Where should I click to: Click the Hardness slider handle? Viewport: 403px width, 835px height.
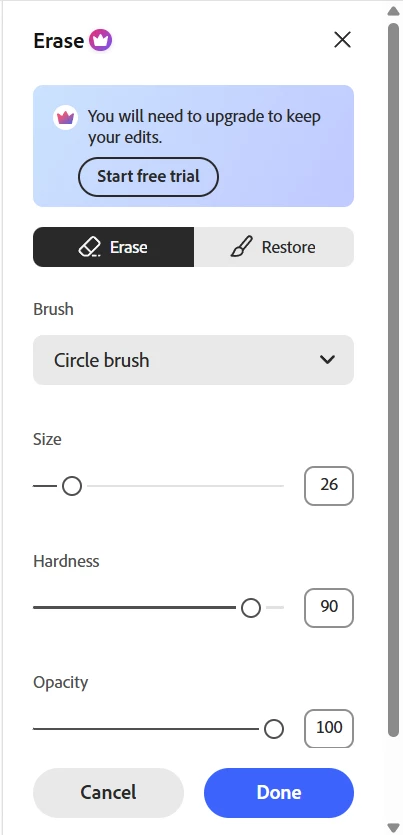click(x=251, y=608)
